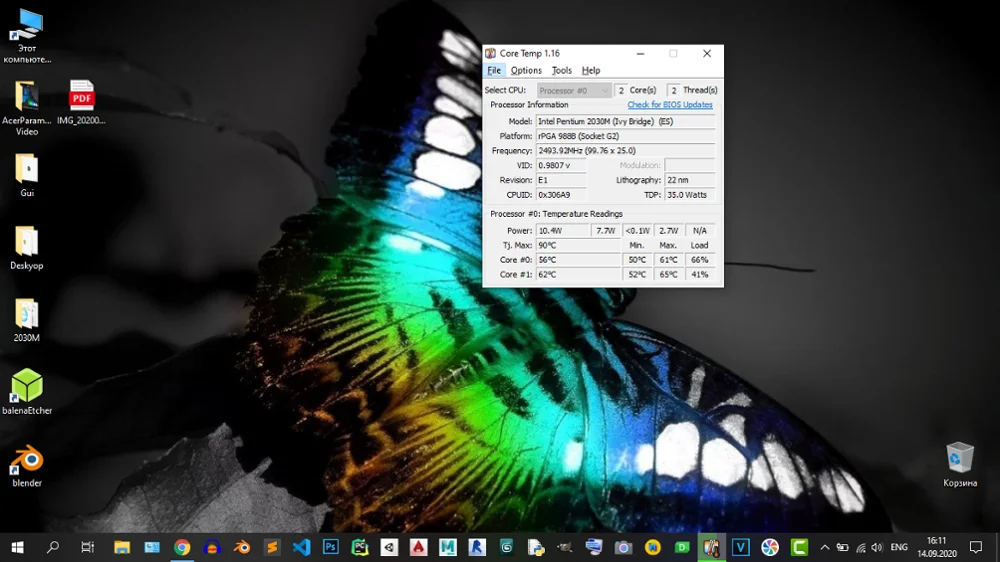Open taskbar search magnifier
The image size is (1000, 562).
pyautogui.click(x=53, y=547)
